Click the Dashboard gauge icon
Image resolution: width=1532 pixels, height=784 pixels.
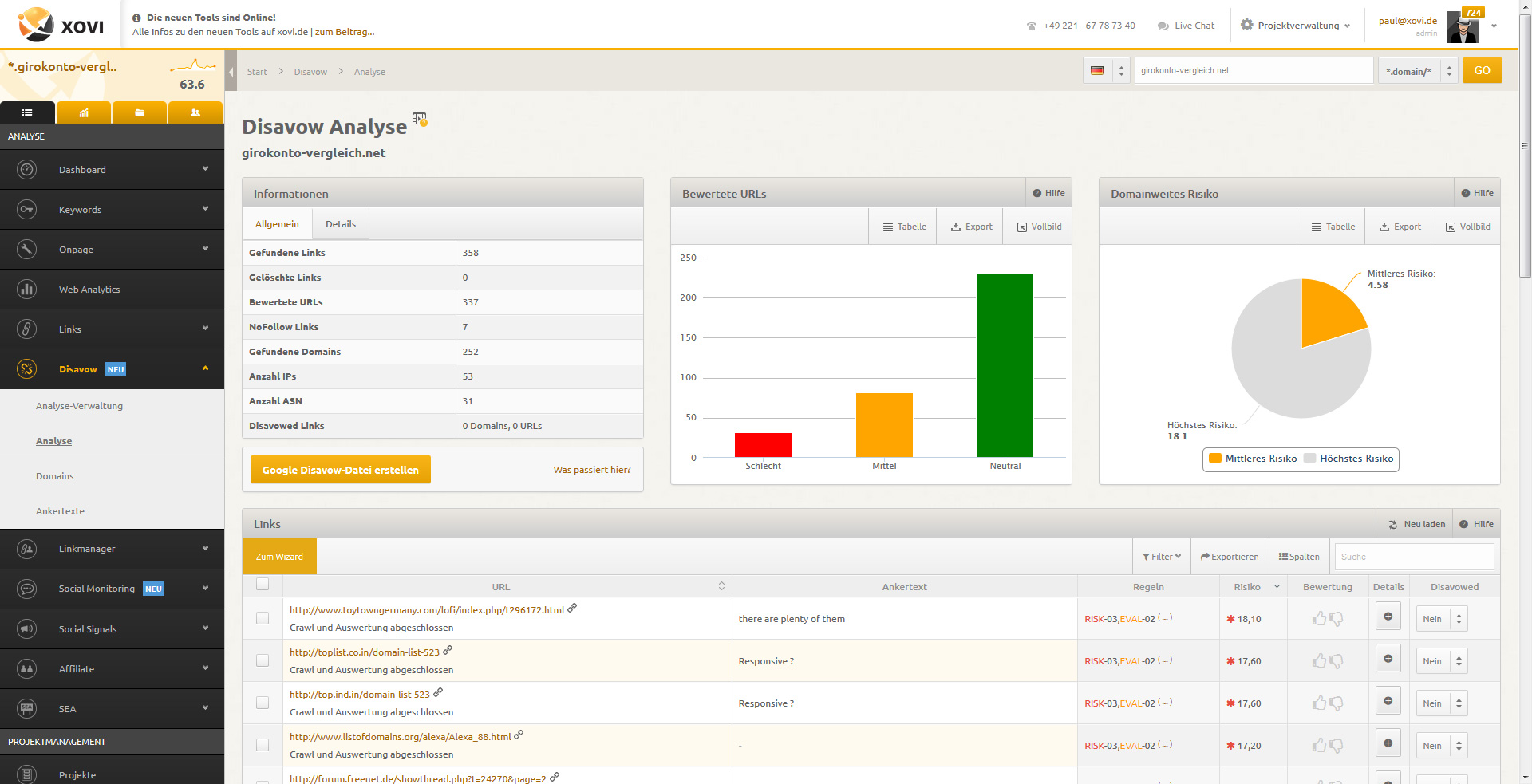point(26,169)
